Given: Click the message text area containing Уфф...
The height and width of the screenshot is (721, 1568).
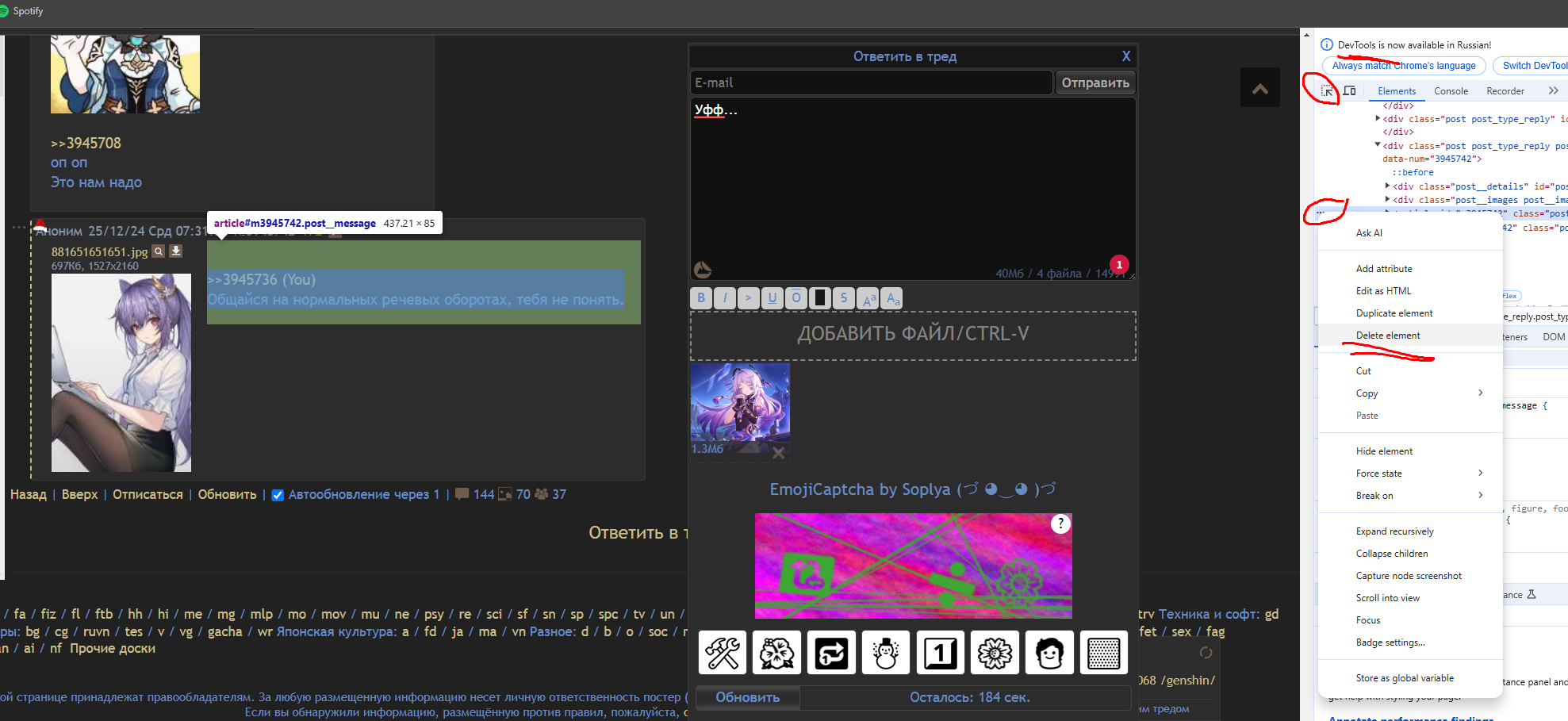Looking at the screenshot, I should coord(913,189).
